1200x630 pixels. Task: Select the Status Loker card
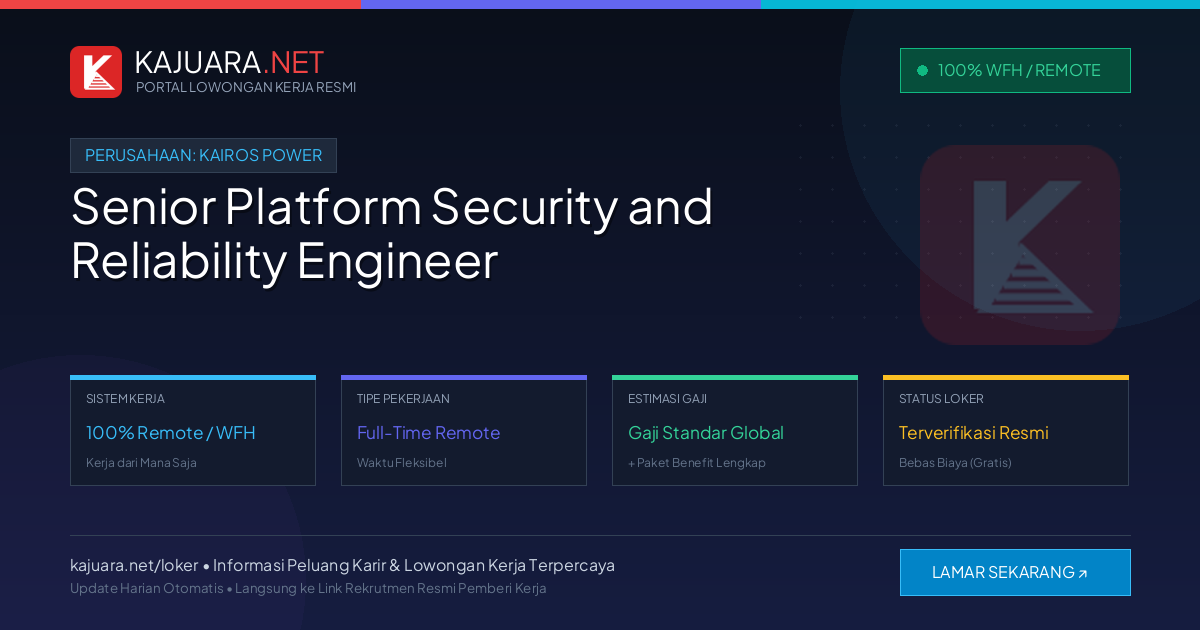point(1006,431)
